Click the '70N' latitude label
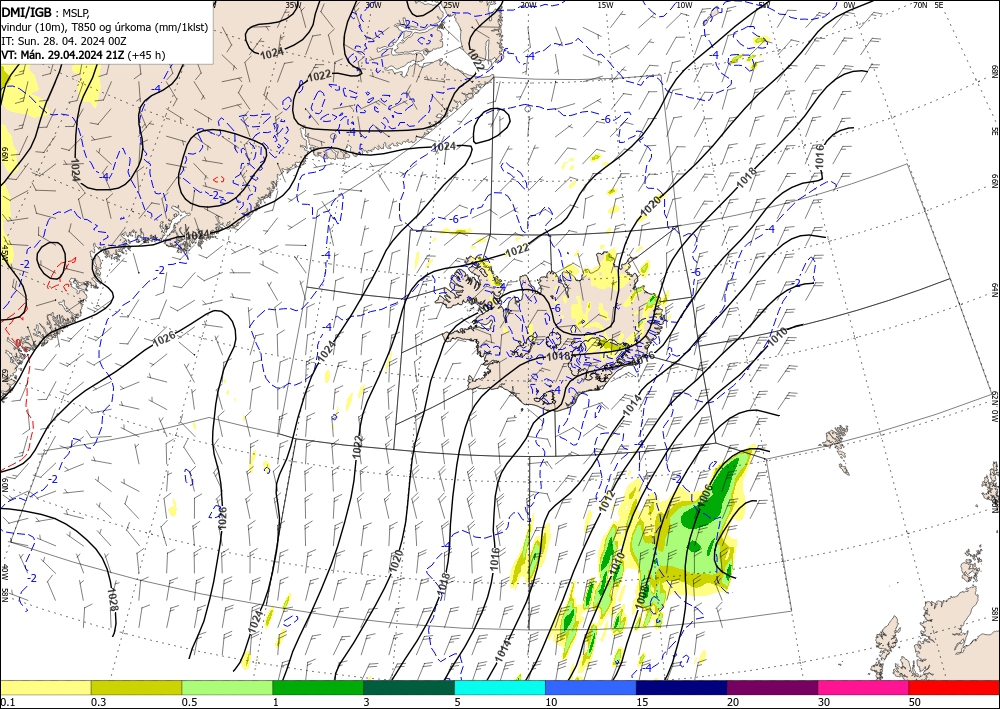Screen dimensions: 1000x709 920,4
